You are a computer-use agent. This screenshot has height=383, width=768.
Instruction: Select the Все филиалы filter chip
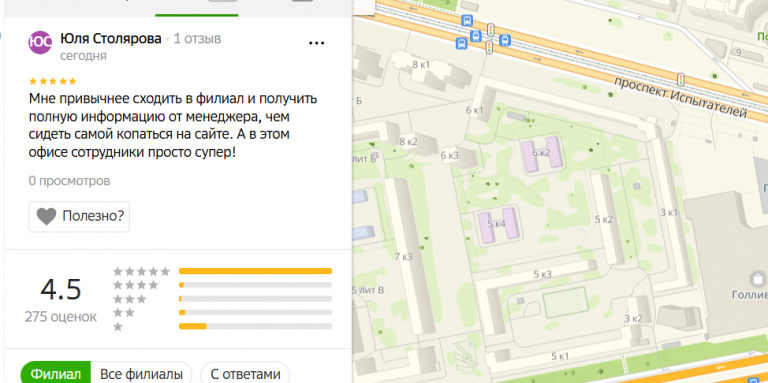click(141, 375)
